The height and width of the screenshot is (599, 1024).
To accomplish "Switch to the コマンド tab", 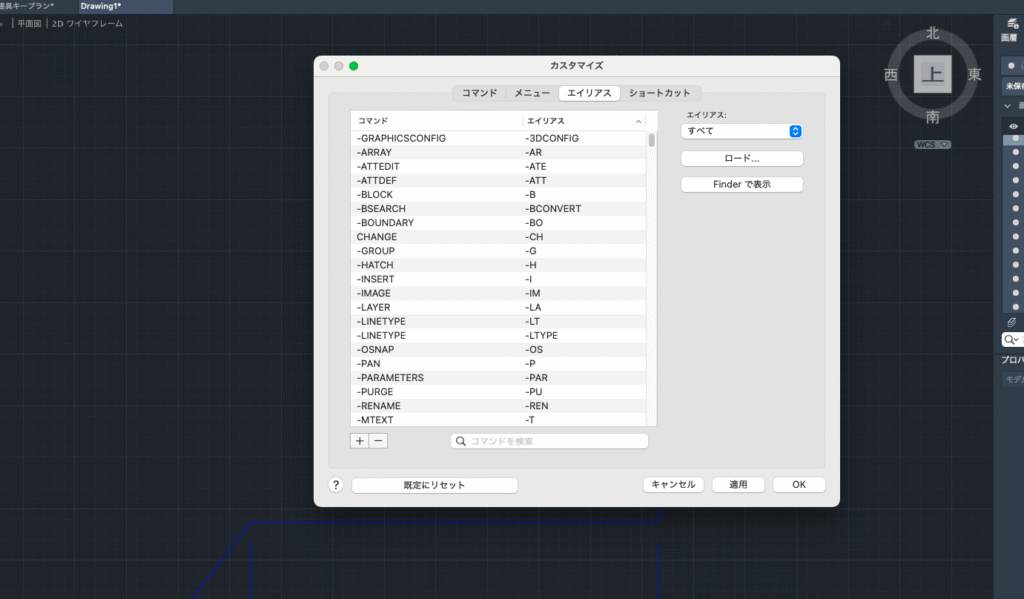I will 479,93.
